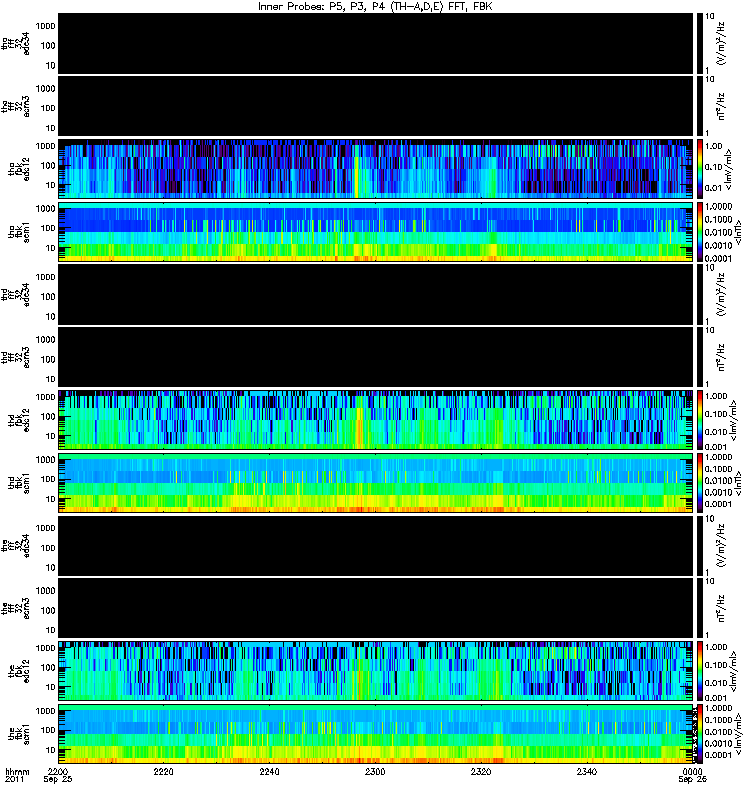Click the tha fbk scm1 rainbow color bar
Screen dimensions: 750x800
tap(700, 232)
